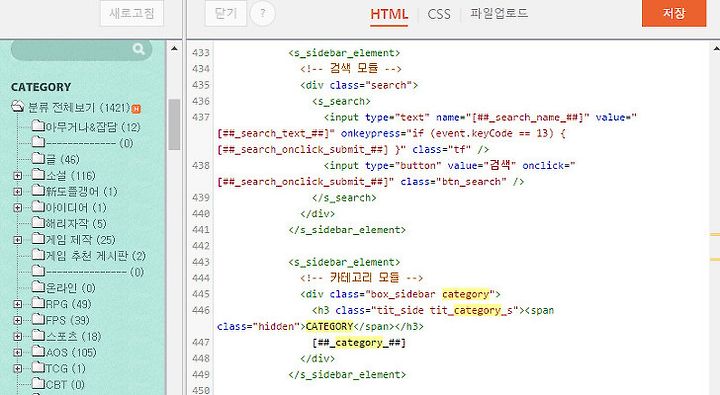Expand the 스포츠 (18) category
Image resolution: width=720 pixels, height=395 pixels.
click(x=17, y=336)
